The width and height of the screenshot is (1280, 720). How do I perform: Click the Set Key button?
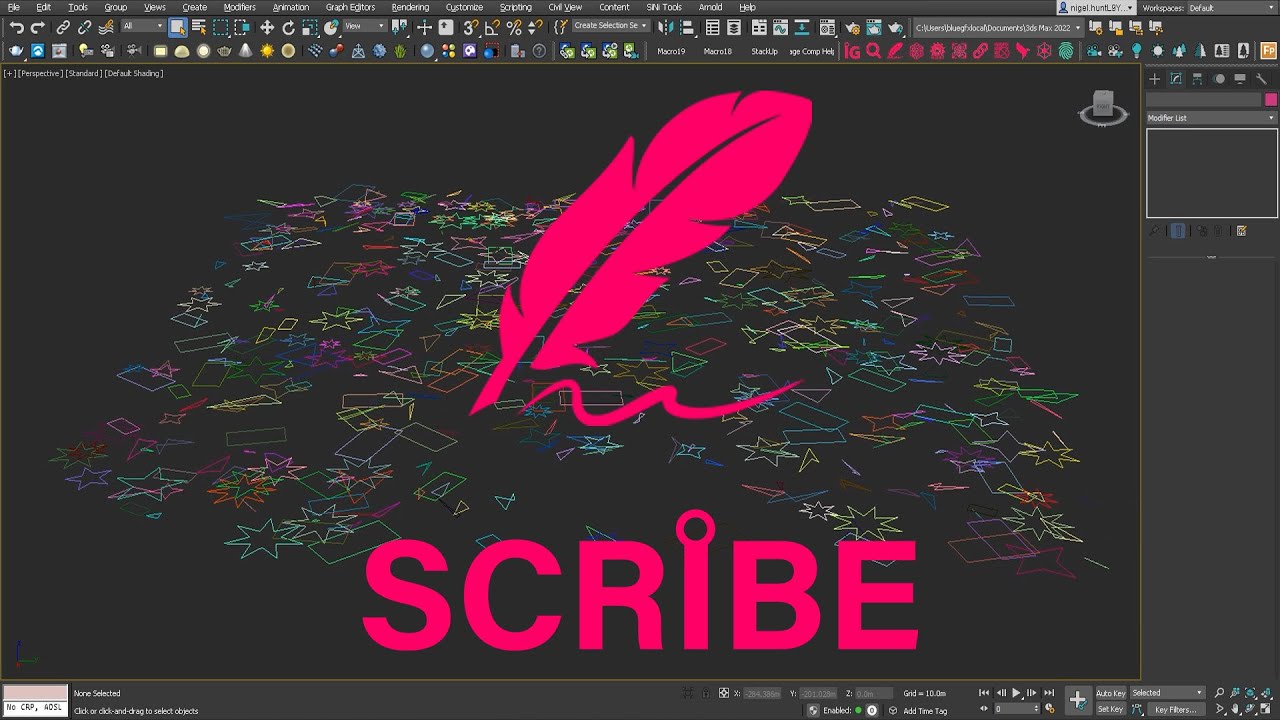1110,710
